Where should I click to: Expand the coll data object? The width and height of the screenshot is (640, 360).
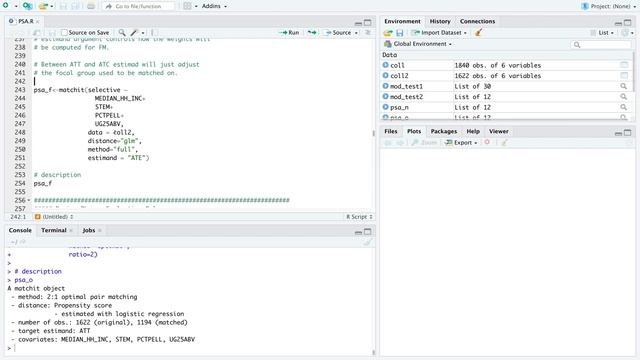(385, 65)
